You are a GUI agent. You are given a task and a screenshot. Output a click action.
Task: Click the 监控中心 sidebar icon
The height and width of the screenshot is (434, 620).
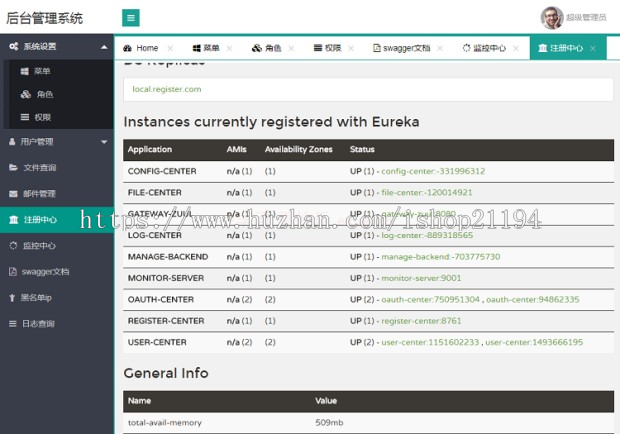click(13, 246)
